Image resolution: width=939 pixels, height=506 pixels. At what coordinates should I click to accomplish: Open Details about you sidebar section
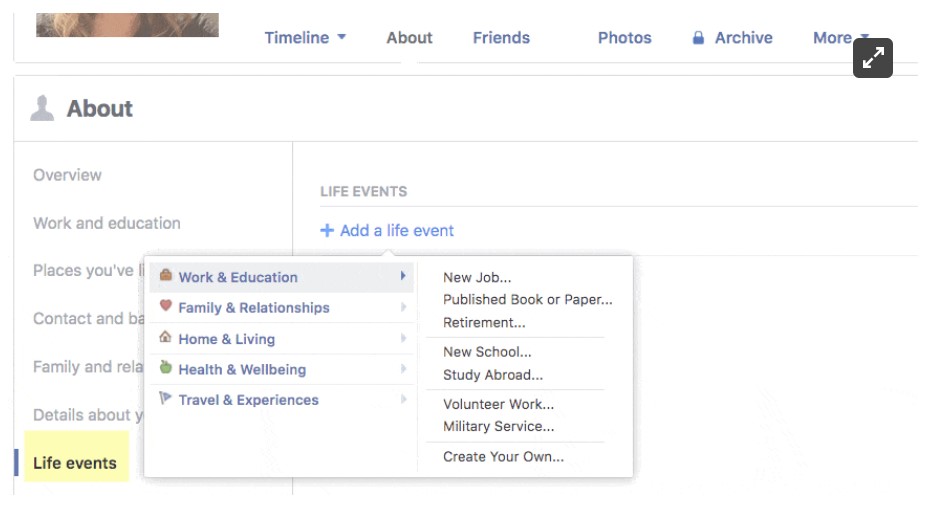pos(88,414)
